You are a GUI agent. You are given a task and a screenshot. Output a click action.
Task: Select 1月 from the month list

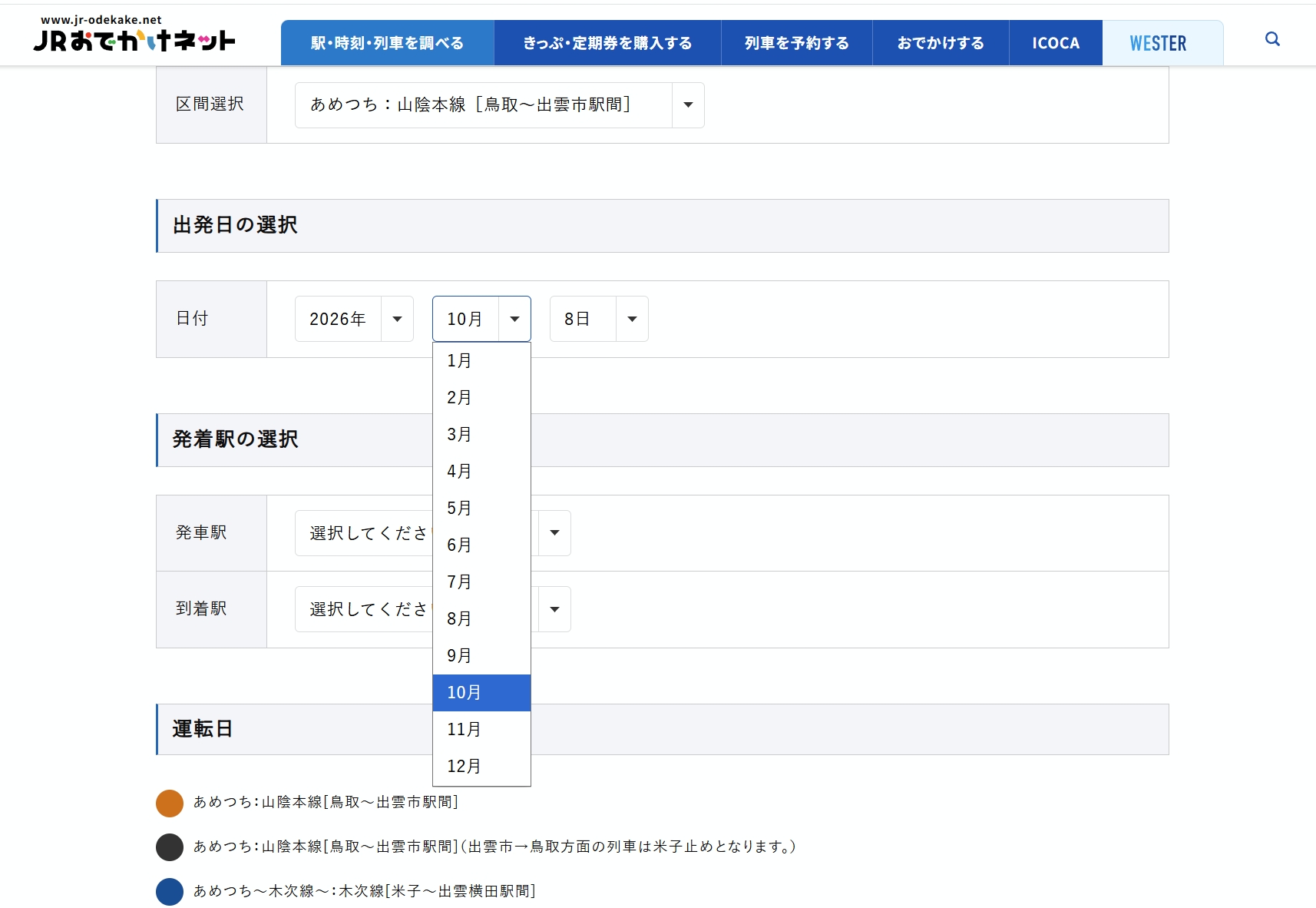pyautogui.click(x=481, y=361)
